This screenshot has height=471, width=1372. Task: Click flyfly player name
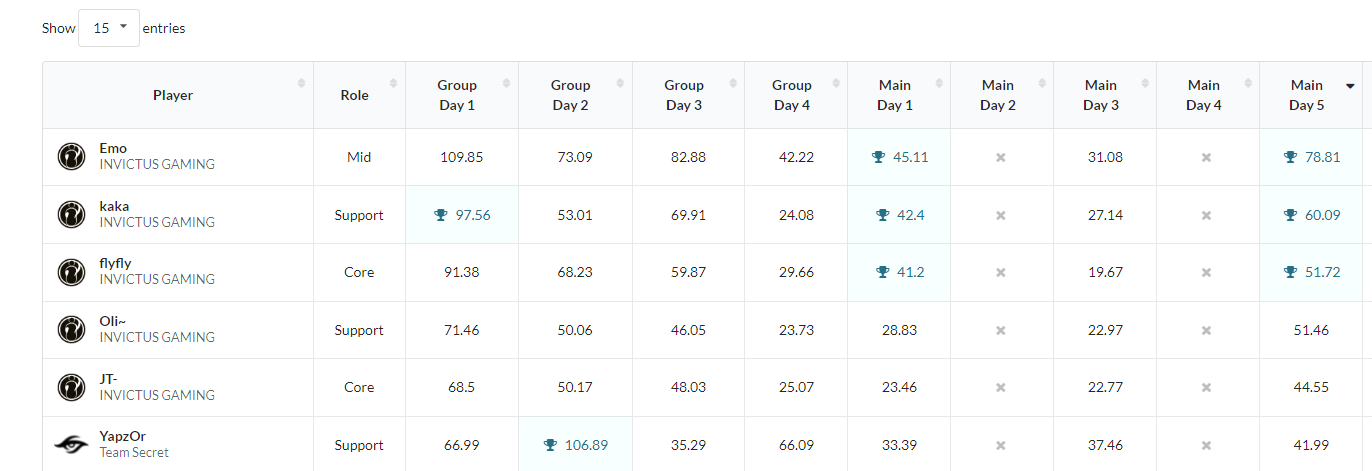point(115,264)
